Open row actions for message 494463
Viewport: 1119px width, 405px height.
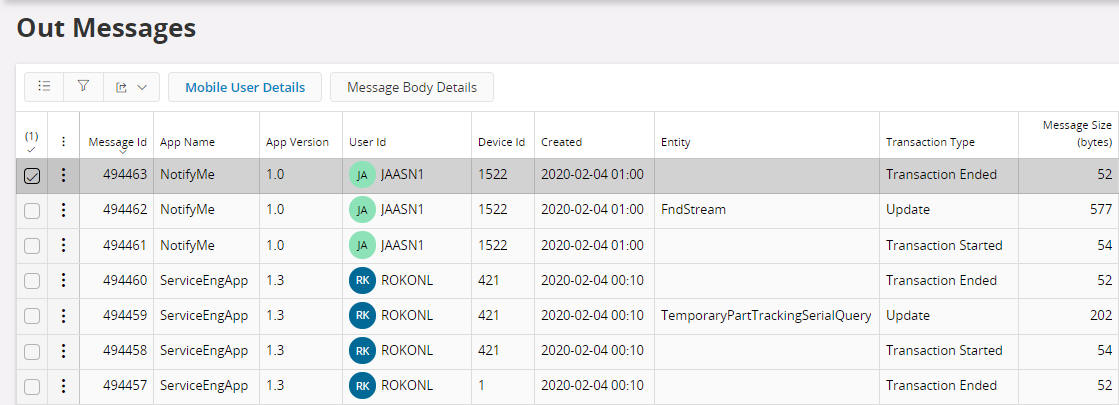pos(63,175)
